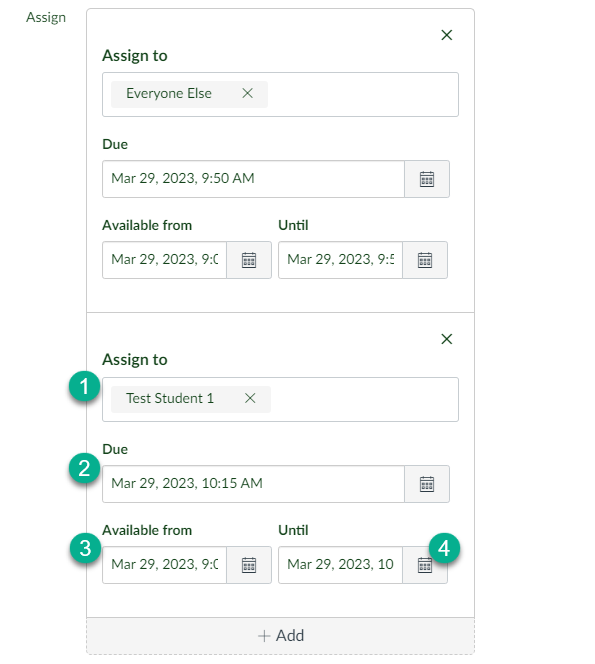Edit Test Student Until date field
Viewport: 595px width, 664px height.
(340, 565)
